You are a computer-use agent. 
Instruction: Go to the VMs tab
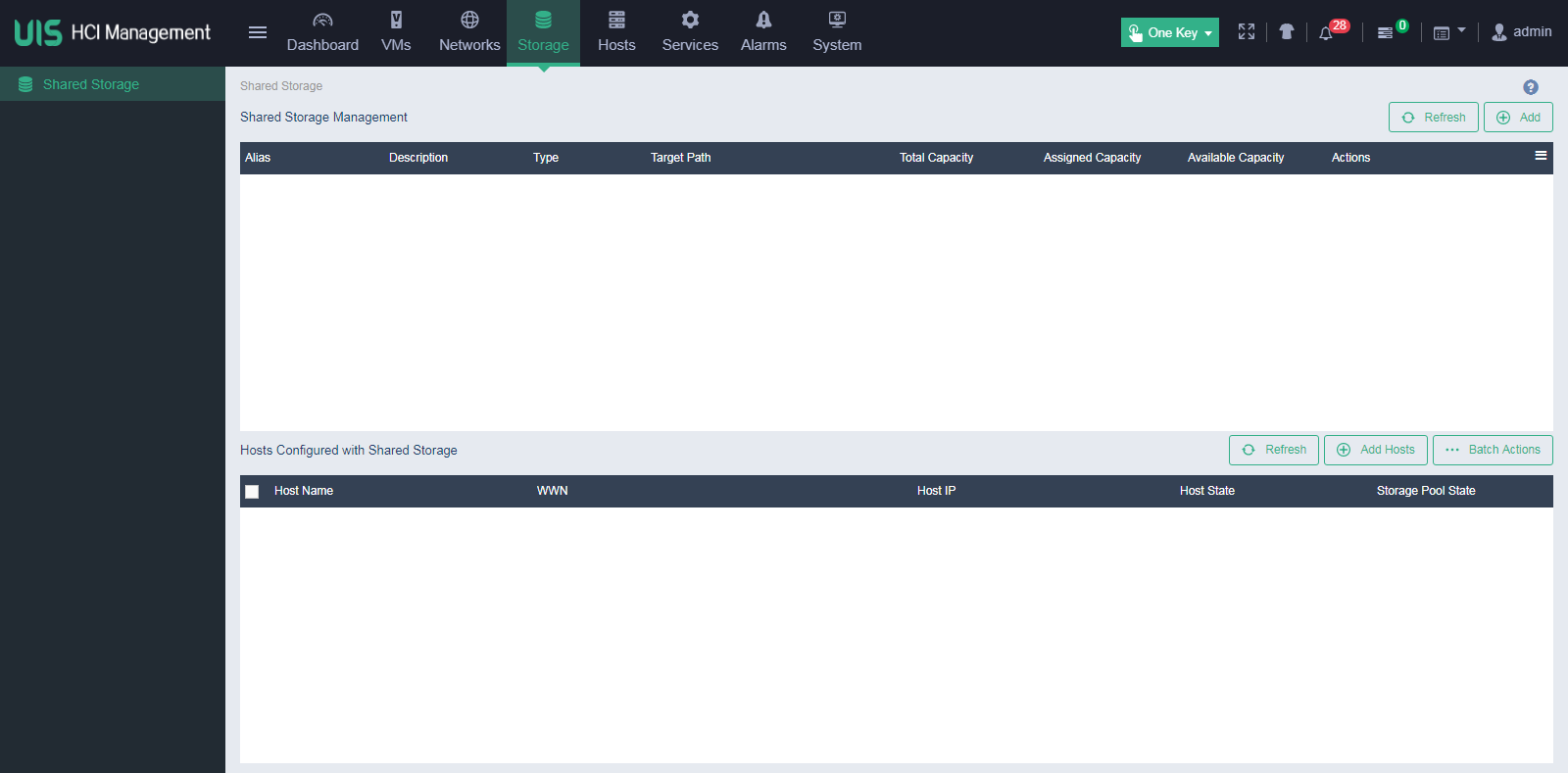click(396, 32)
